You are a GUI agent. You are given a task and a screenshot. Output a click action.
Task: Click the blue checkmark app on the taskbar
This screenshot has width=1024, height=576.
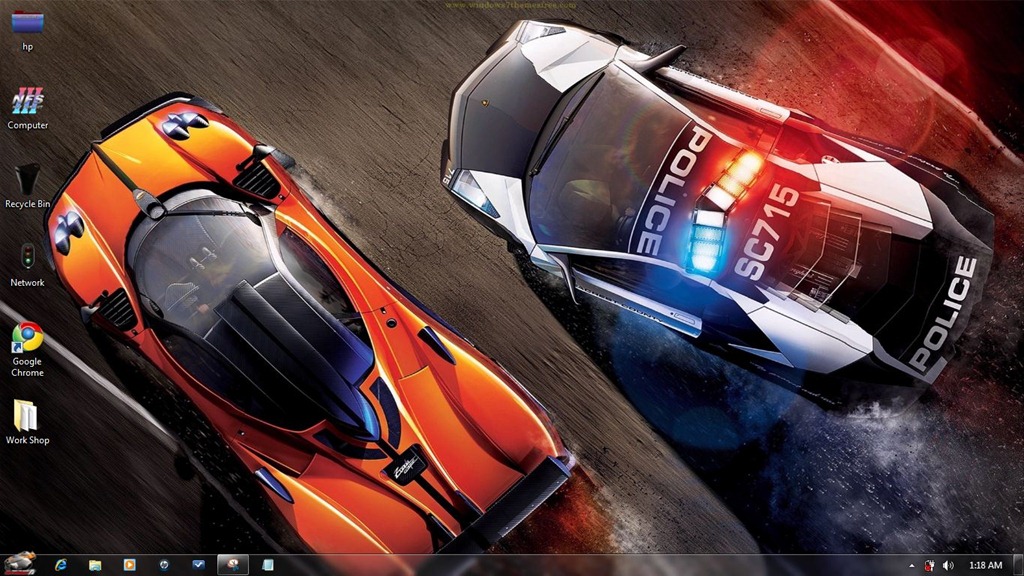197,567
